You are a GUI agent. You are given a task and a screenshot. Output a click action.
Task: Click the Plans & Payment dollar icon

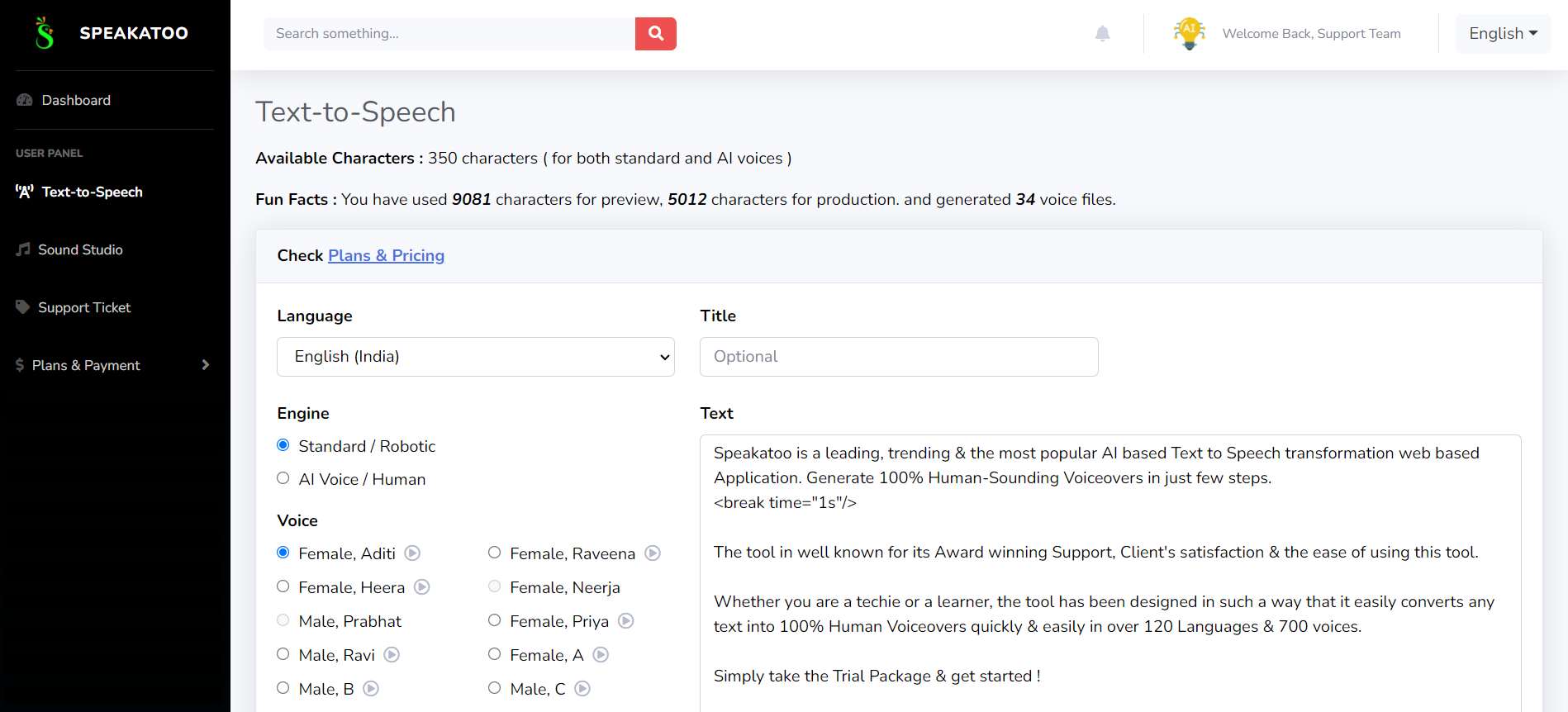click(x=20, y=365)
